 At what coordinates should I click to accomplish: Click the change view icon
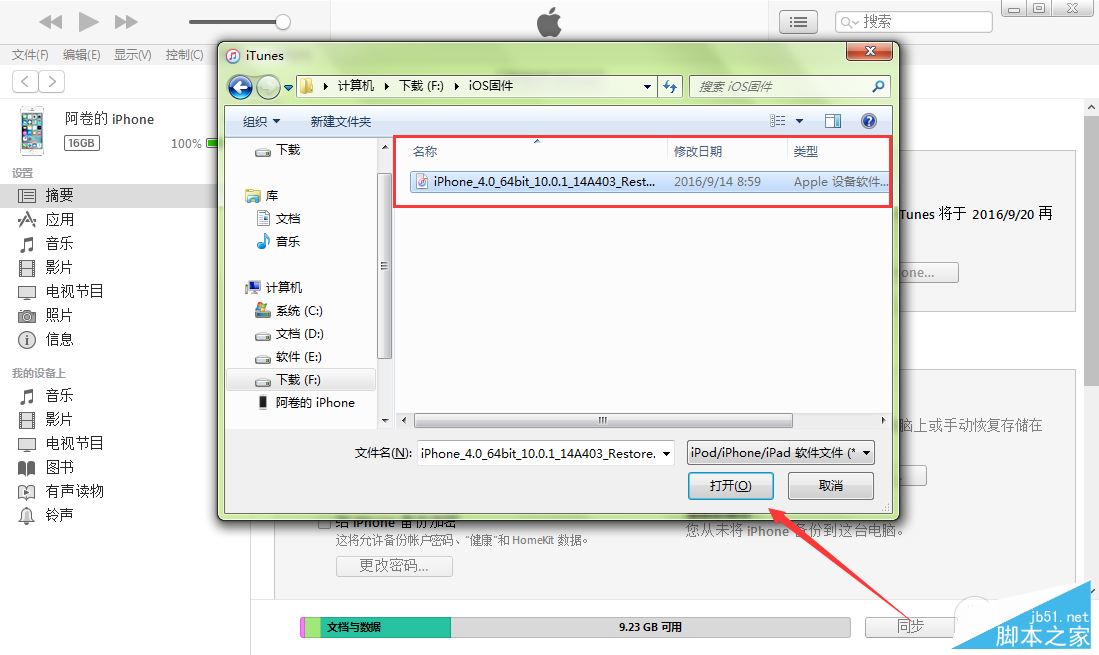[777, 121]
